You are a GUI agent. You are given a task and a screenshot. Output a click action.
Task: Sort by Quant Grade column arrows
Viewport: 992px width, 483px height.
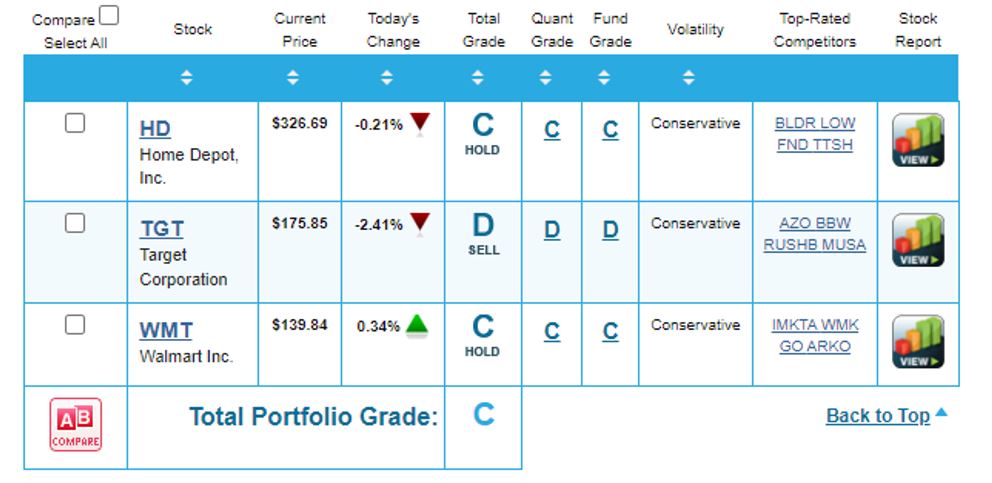click(545, 78)
